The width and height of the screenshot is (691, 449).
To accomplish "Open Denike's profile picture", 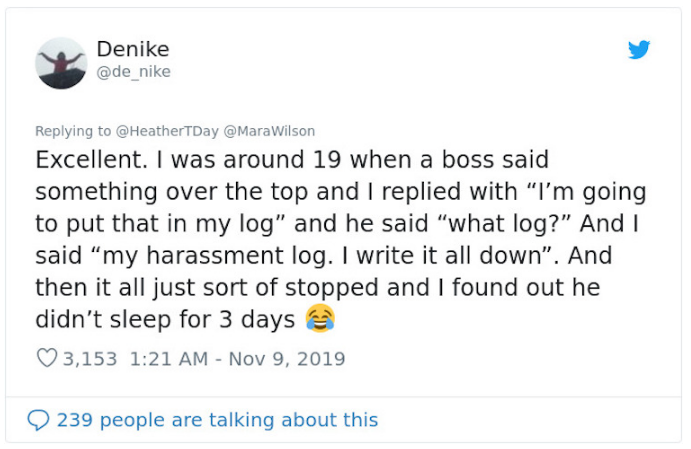I will point(61,63).
